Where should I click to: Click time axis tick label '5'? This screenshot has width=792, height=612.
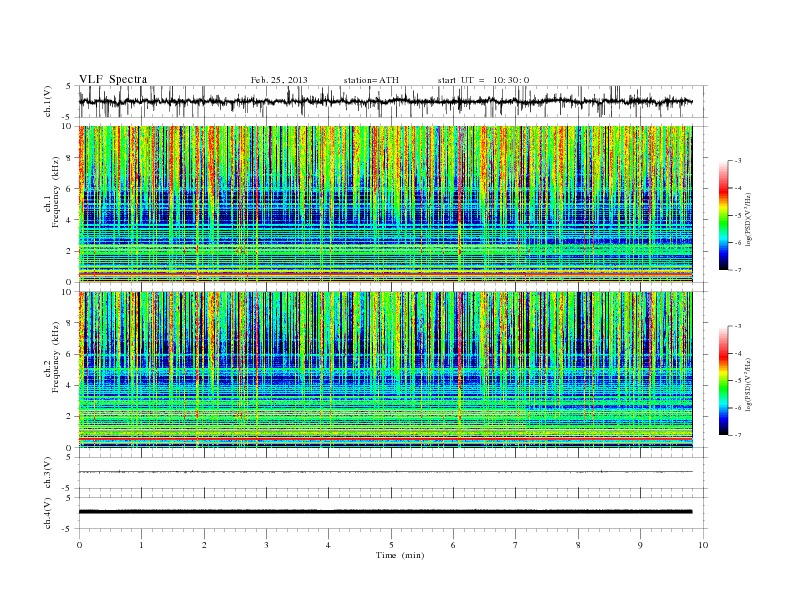(x=391, y=545)
